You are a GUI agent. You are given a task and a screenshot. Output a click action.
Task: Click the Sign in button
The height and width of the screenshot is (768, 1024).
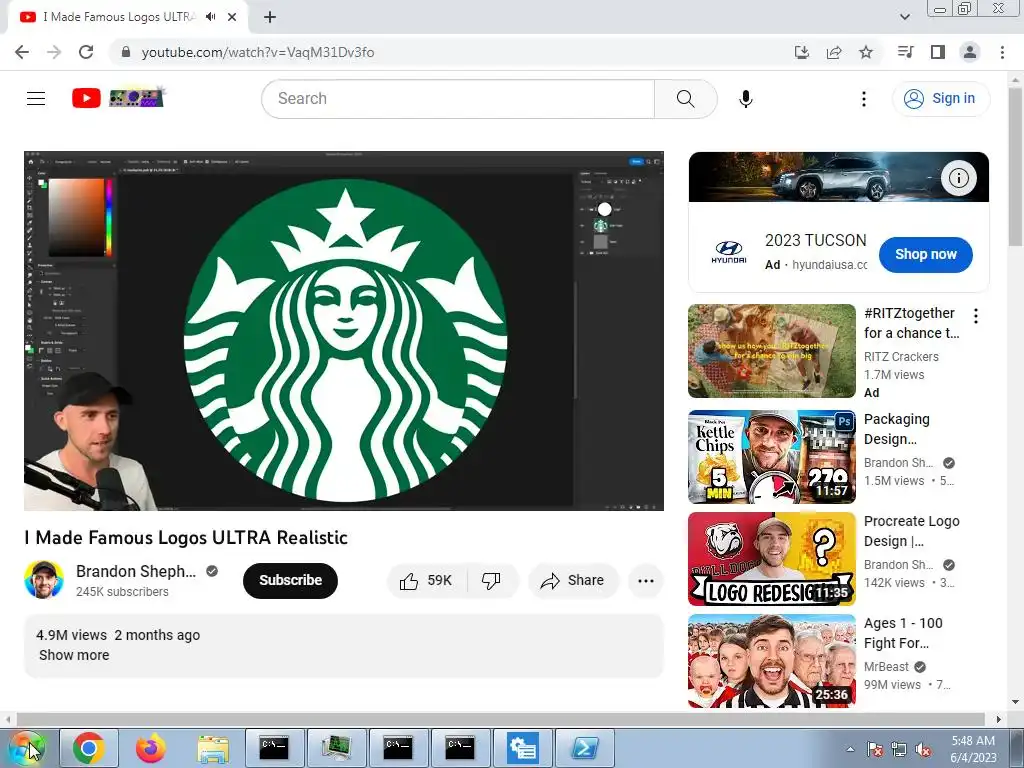click(x=940, y=99)
